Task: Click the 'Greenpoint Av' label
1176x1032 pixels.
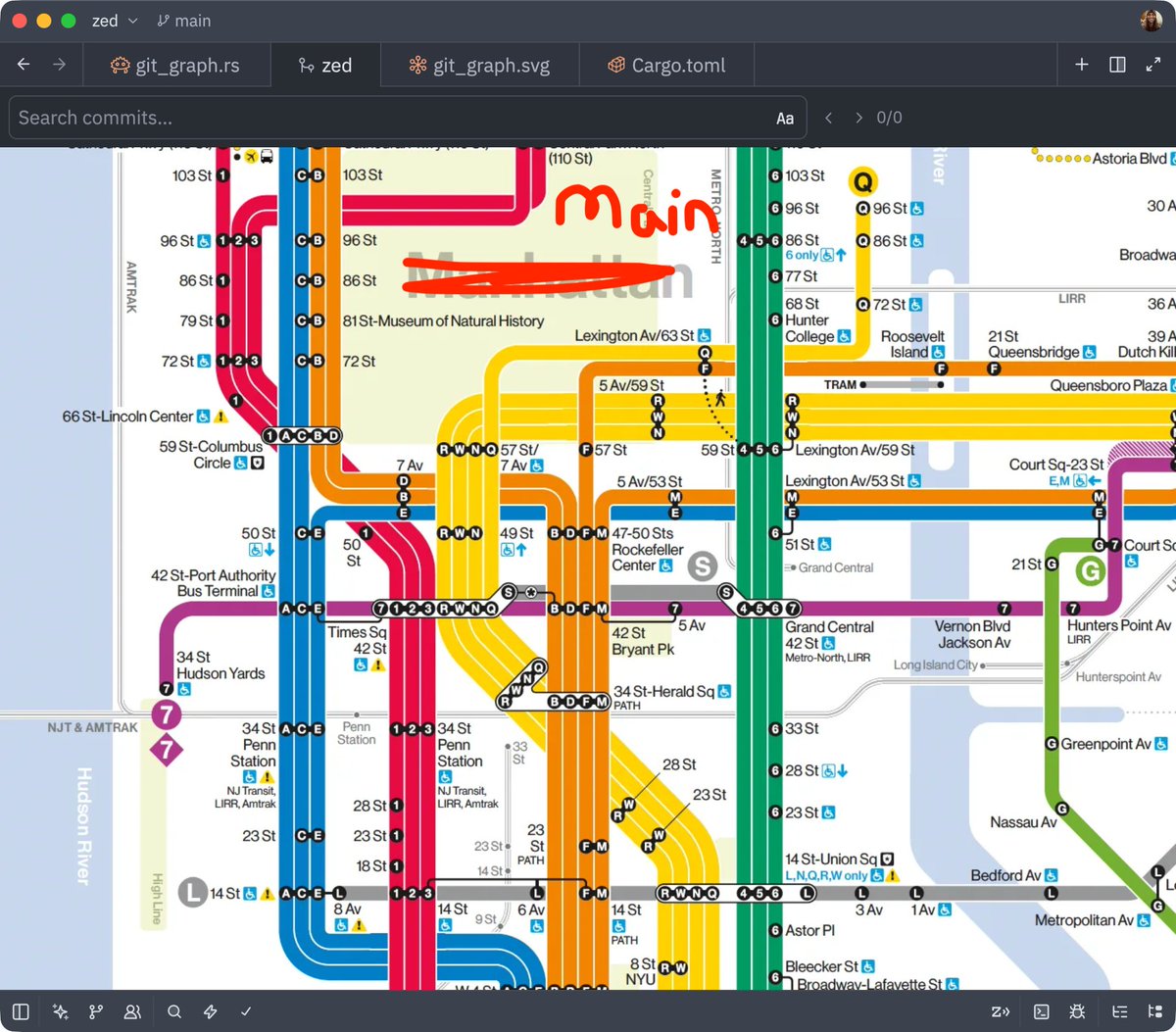Action: (x=1105, y=744)
